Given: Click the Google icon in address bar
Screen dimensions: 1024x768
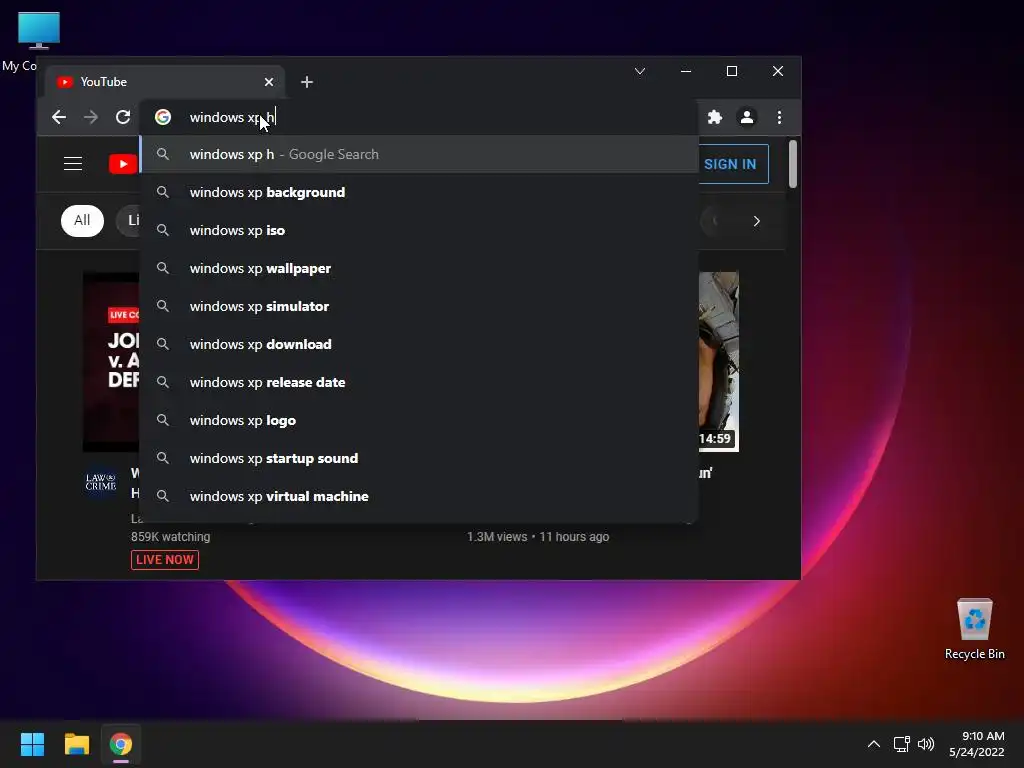Looking at the screenshot, I should [x=163, y=117].
